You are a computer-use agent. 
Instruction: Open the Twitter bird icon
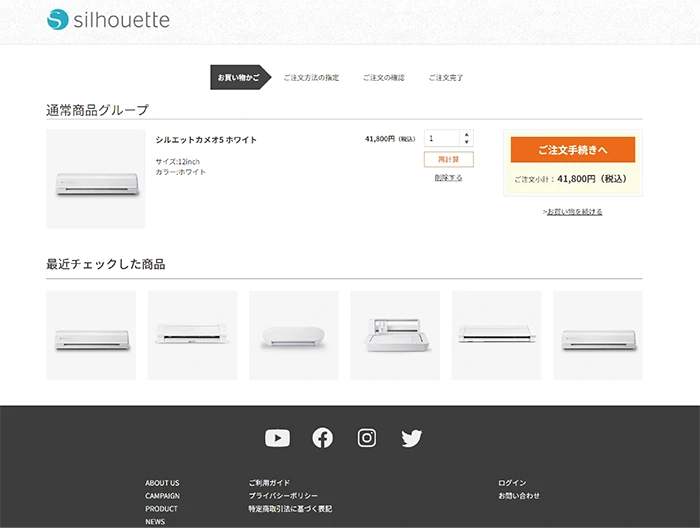411,438
